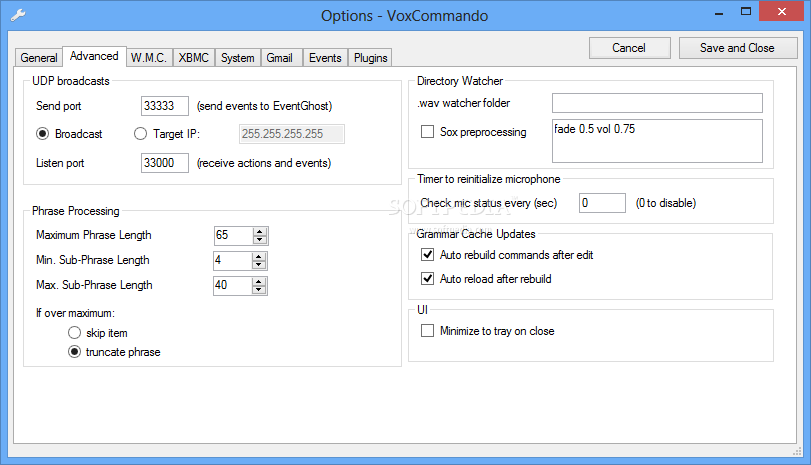Choose the truncate phrase option

point(74,352)
